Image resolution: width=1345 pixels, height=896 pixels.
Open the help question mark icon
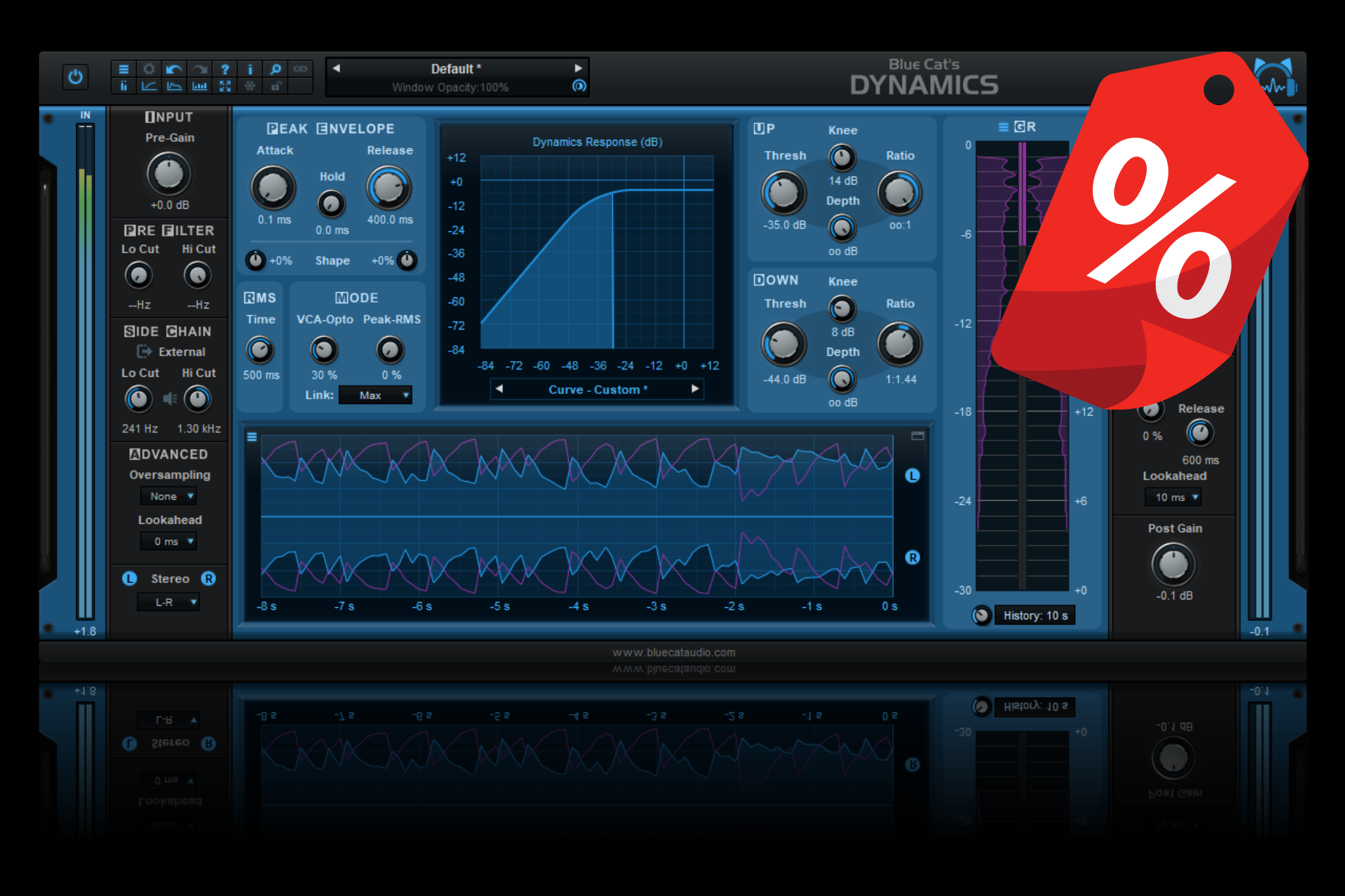pyautogui.click(x=225, y=68)
